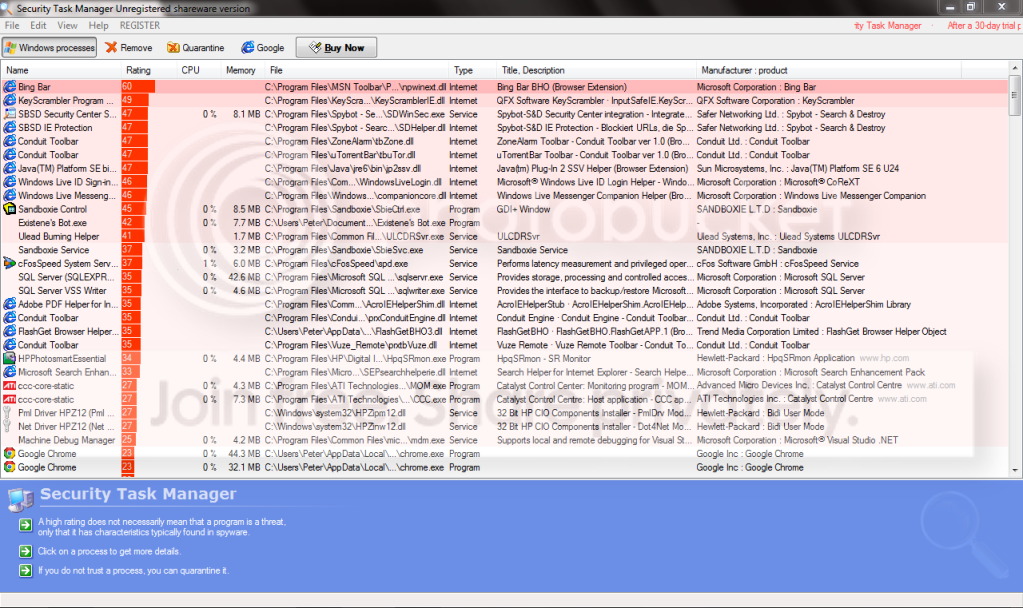Click the SBSD Security Center icon
The width and height of the screenshot is (1023, 608).
pyautogui.click(x=10, y=114)
